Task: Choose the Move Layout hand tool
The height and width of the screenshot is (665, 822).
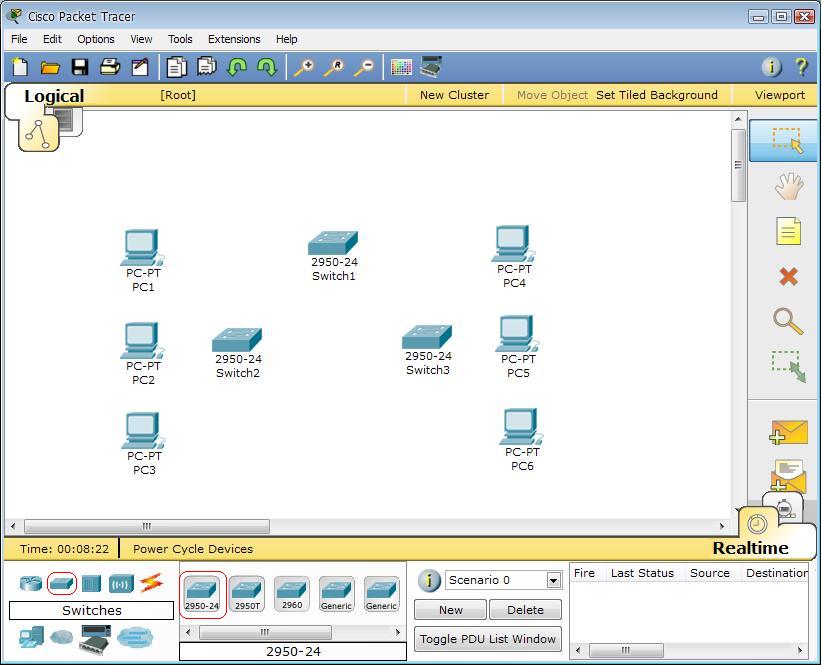Action: [788, 187]
